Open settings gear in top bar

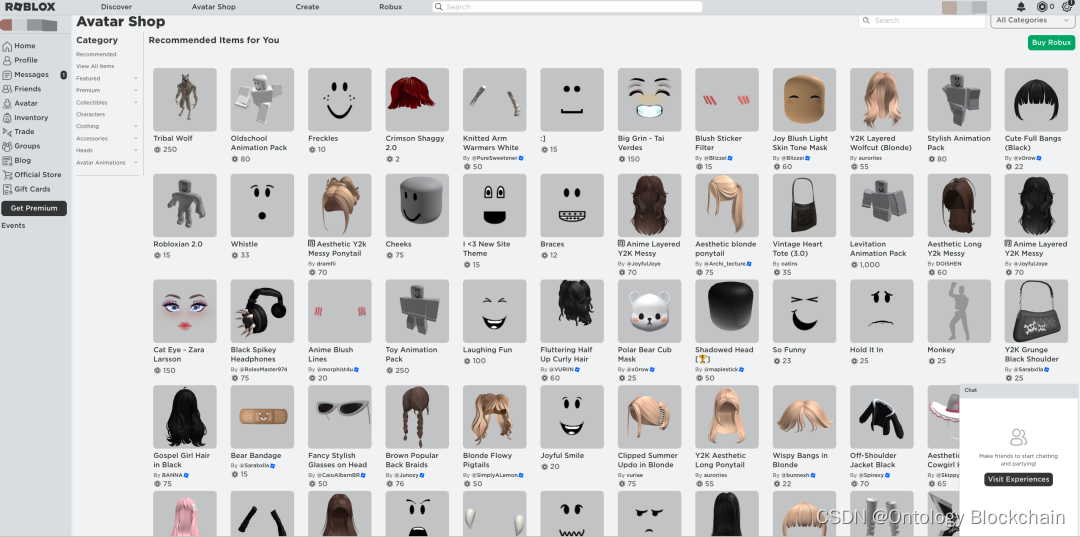(1067, 7)
